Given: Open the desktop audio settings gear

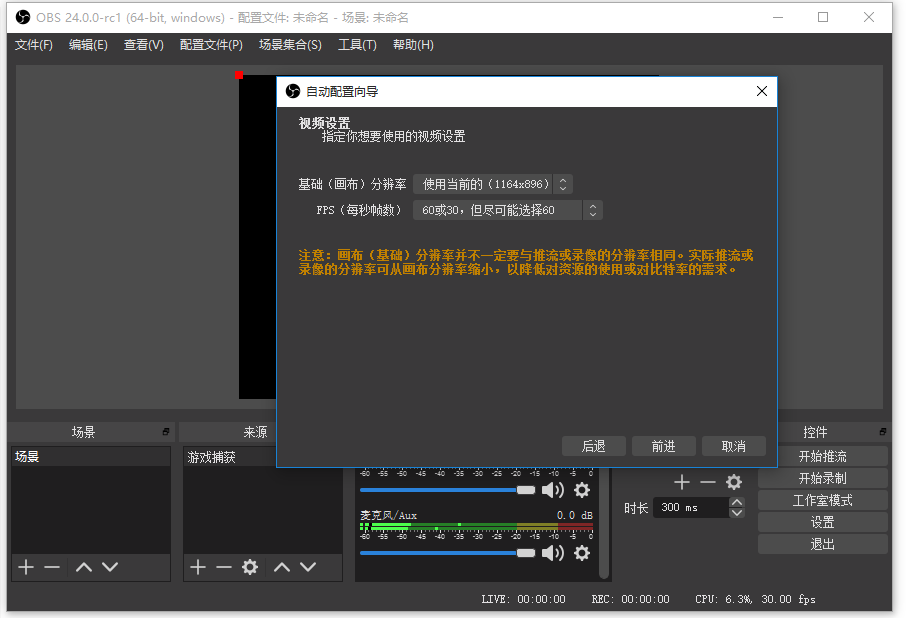Looking at the screenshot, I should tap(582, 490).
